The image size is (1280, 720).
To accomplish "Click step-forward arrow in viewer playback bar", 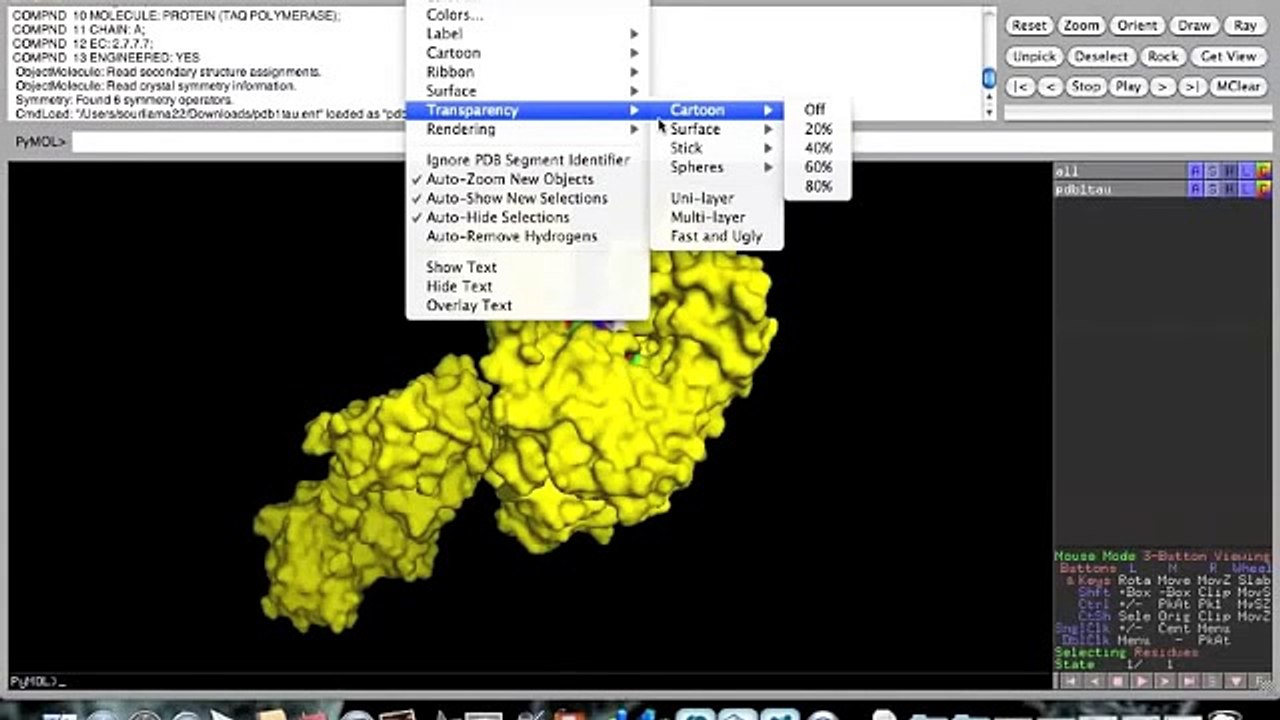I will 1166,681.
